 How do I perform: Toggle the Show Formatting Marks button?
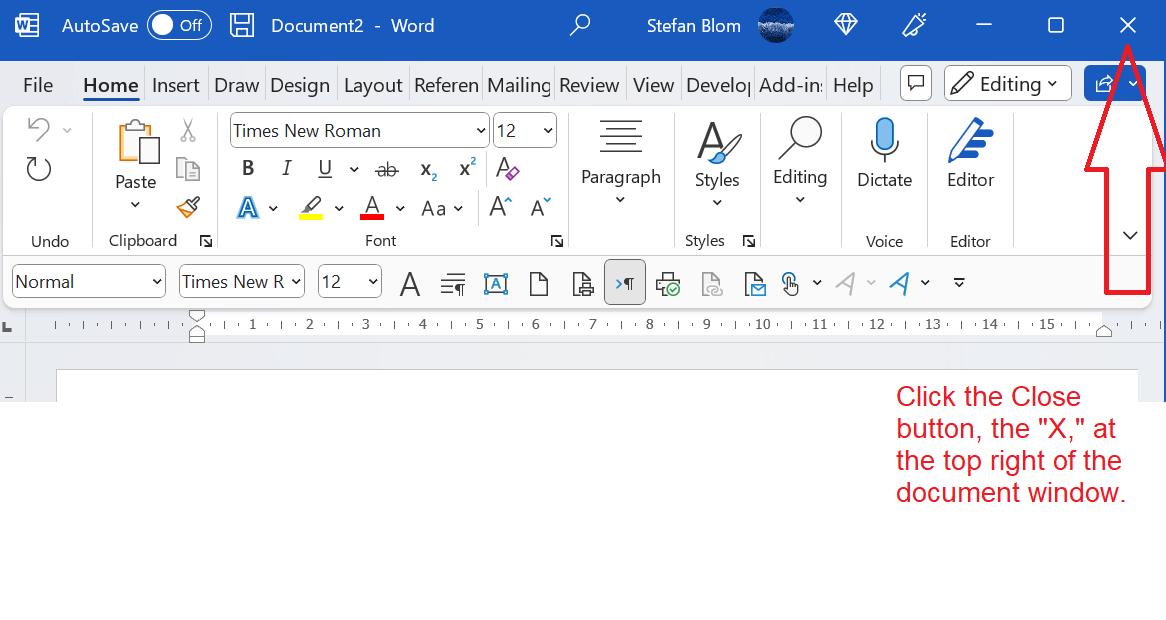pos(624,283)
